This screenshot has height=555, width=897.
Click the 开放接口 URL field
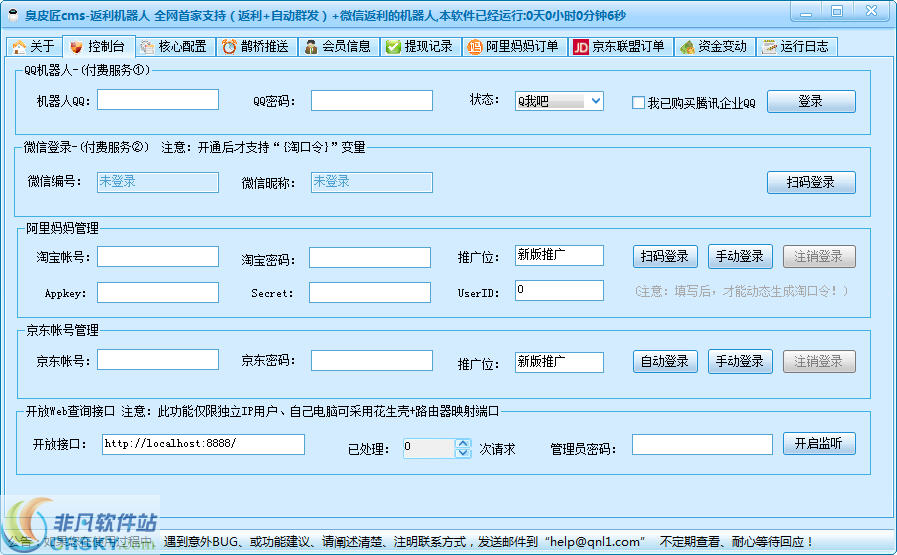(203, 444)
